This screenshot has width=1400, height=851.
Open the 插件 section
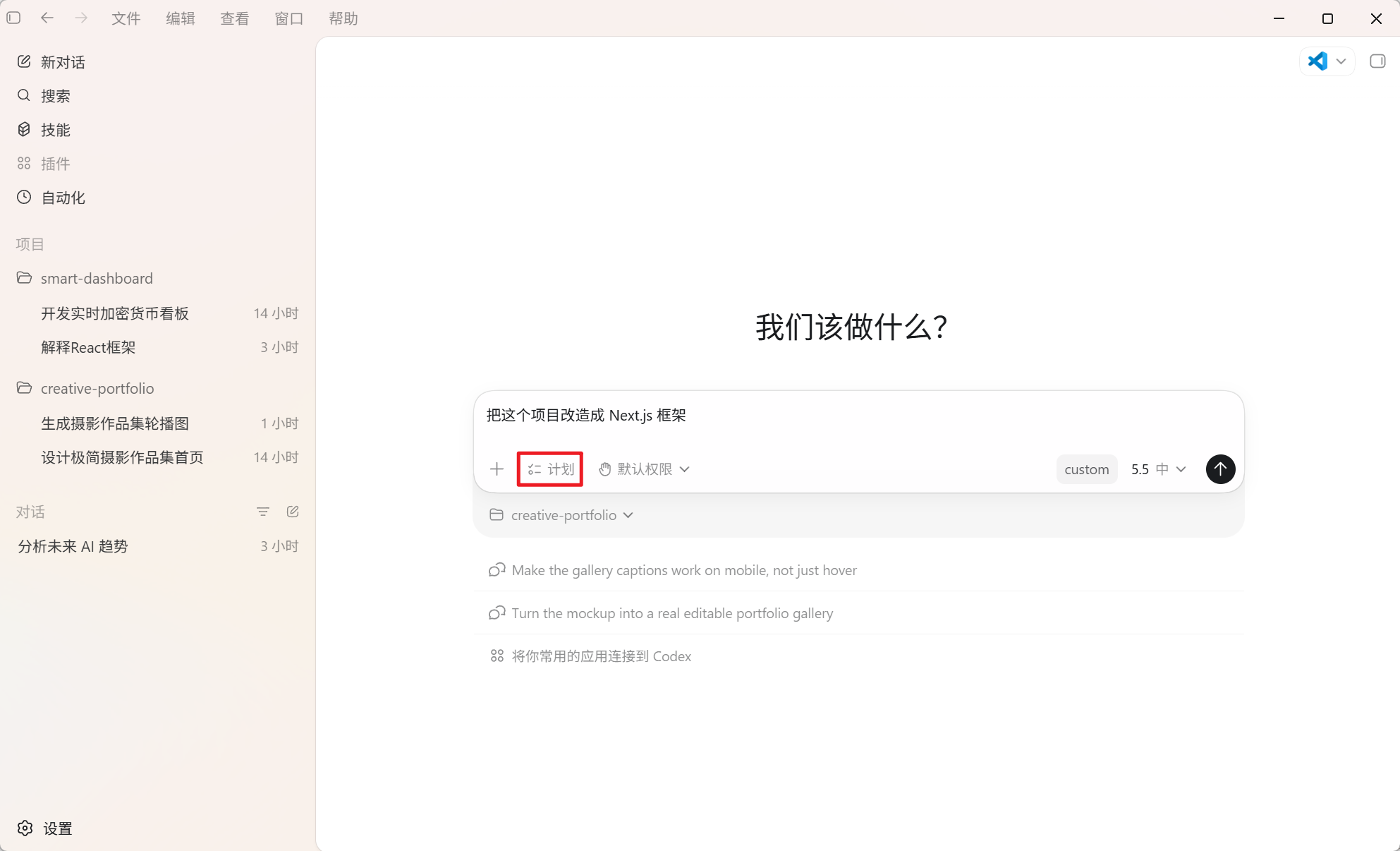157,164
